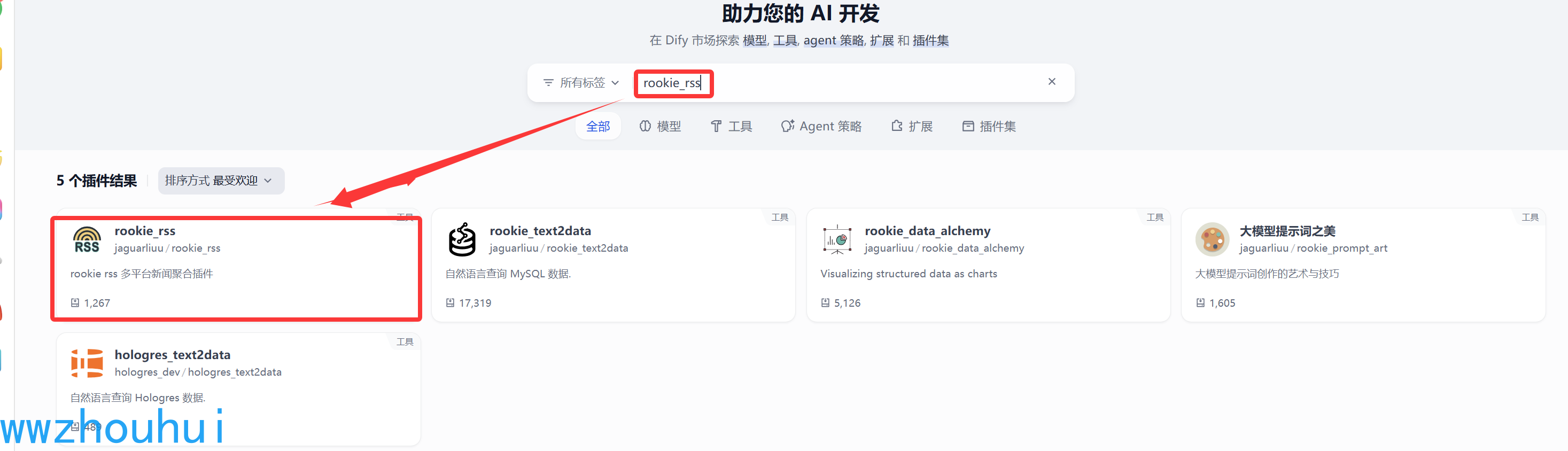Click the install count icon beside 17,319
Screen dimensions: 1568x451
click(450, 303)
